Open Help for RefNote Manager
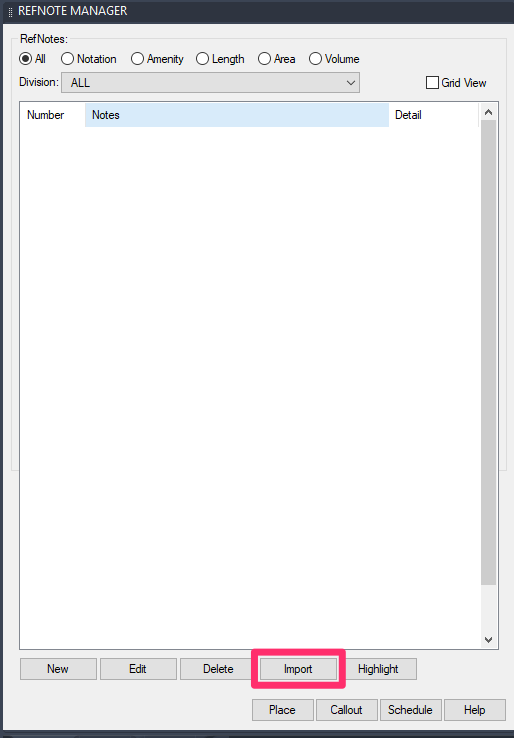Screen dimensions: 514x738 coord(475,710)
